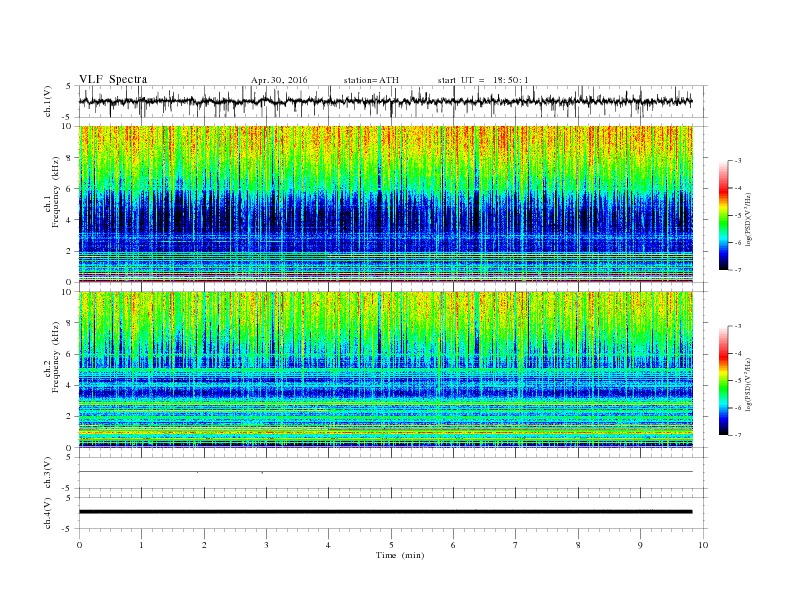Screen dimensions: 792x612
Task: Select the date text 'Apr. 30, 2016'
Action: click(x=279, y=80)
